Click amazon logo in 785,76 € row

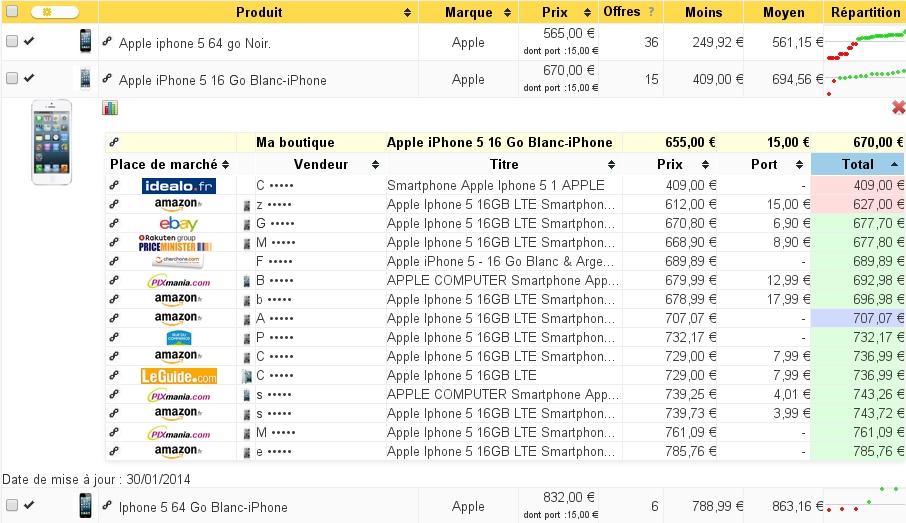179,451
